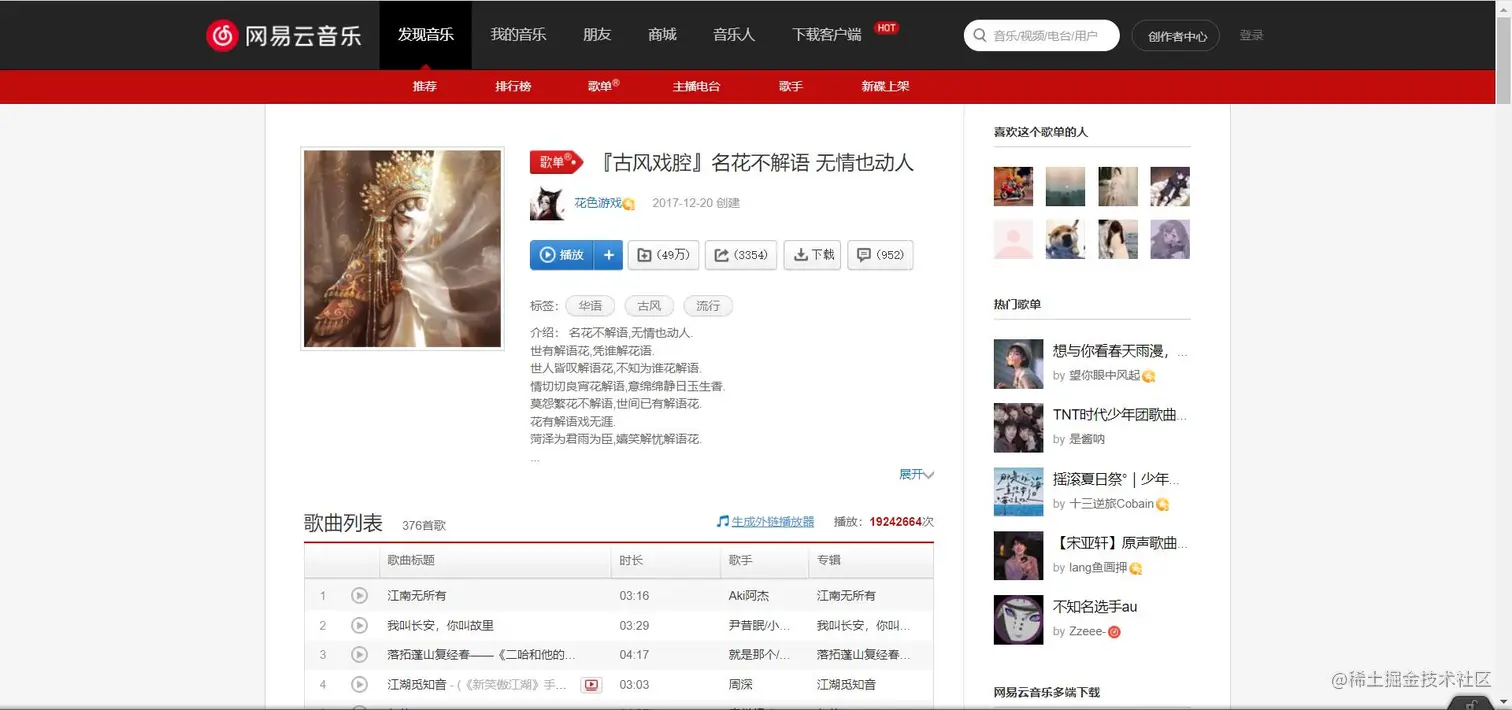Open the 发现音乐 top tab
This screenshot has height=710, width=1512.
tap(426, 34)
